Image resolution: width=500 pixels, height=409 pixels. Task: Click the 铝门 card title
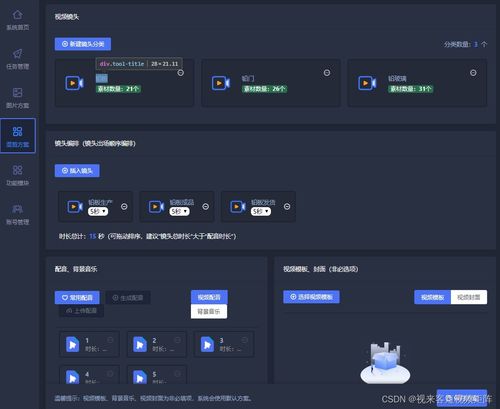[x=248, y=79]
